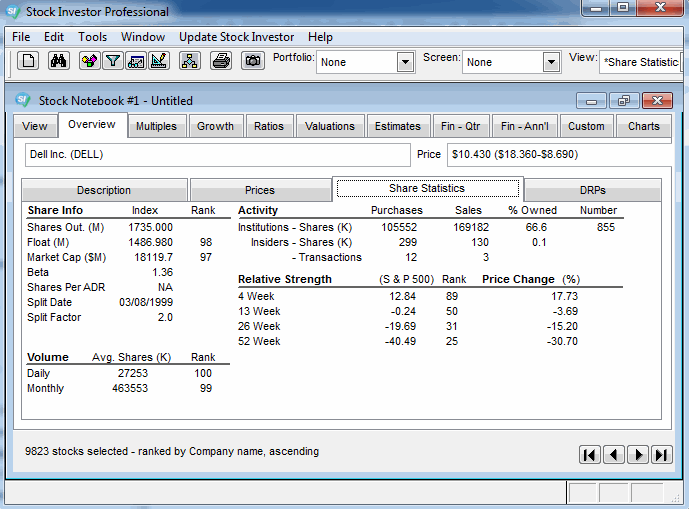
Task: Restore the Stock Notebook #1 window
Action: (624, 101)
